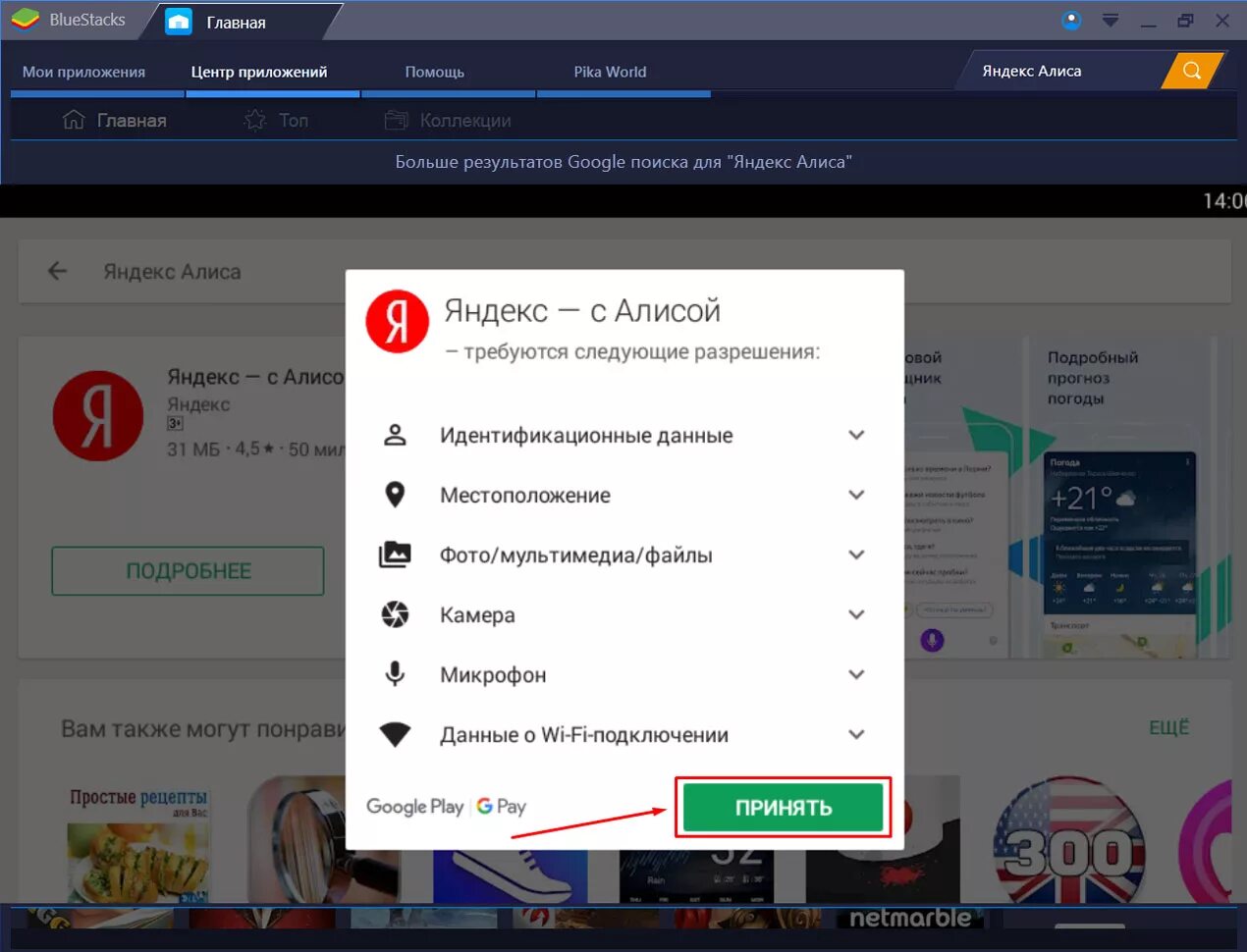Expand Данные о Wi-Fi-подключении chevron
Image resolution: width=1247 pixels, height=952 pixels.
click(x=856, y=734)
